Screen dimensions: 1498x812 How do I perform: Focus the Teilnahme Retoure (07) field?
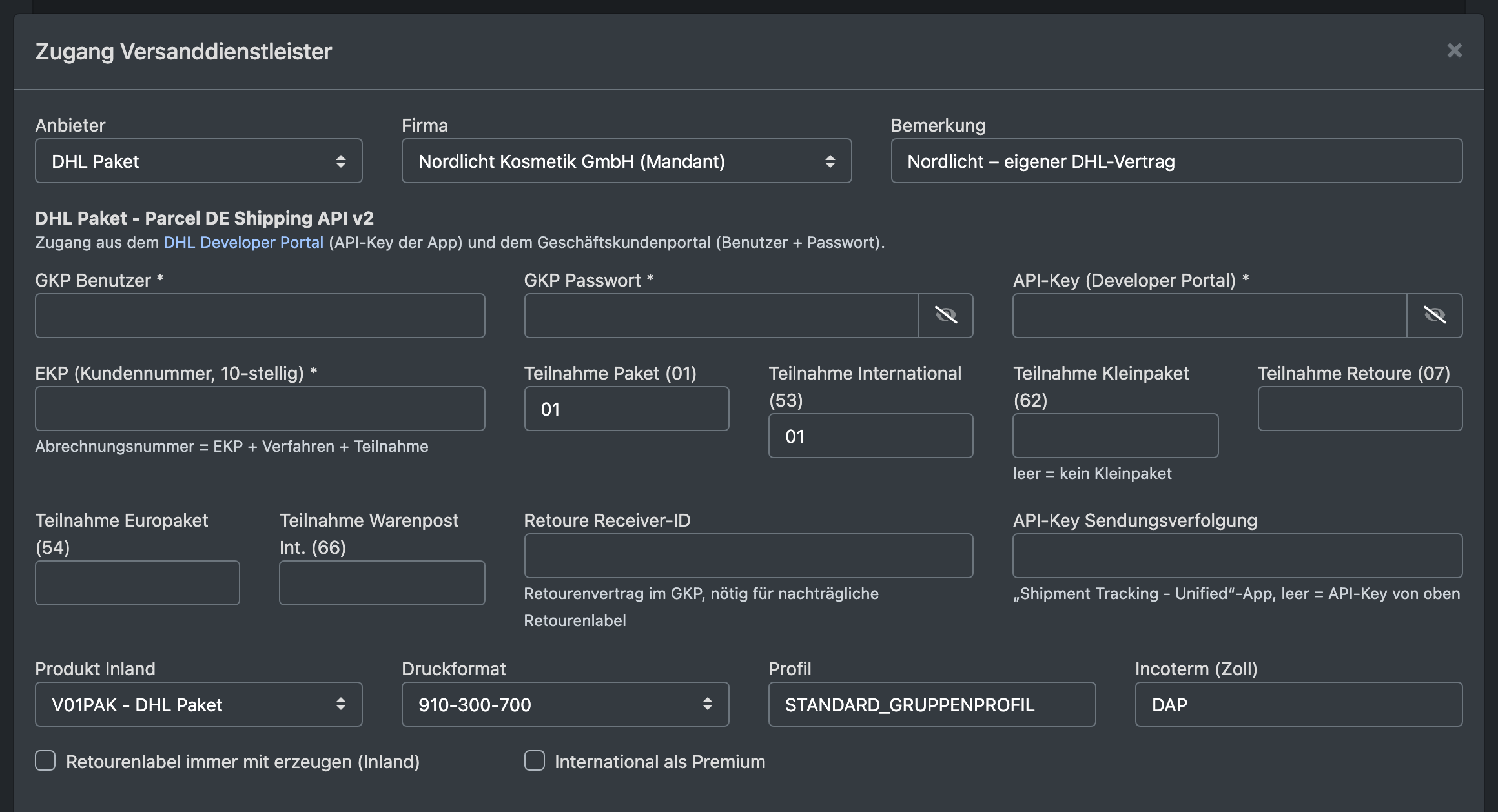[x=1360, y=409]
